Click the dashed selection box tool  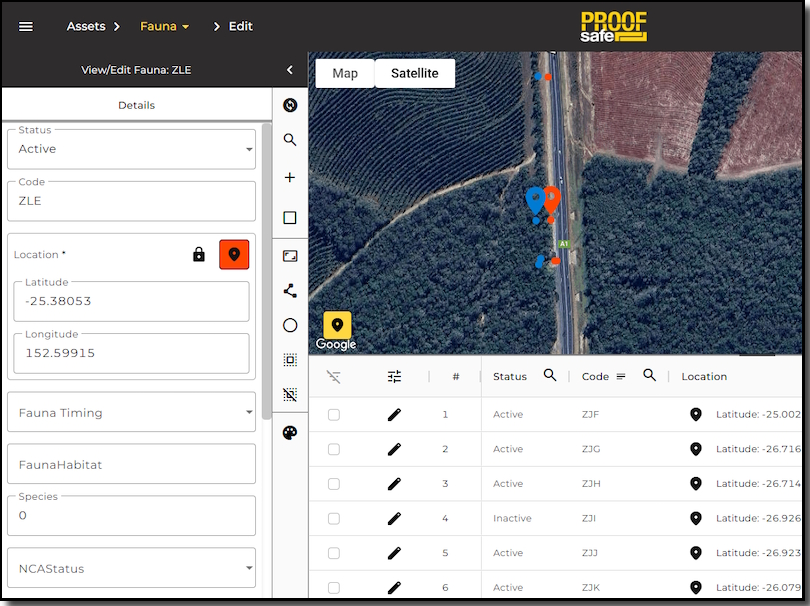(x=290, y=359)
